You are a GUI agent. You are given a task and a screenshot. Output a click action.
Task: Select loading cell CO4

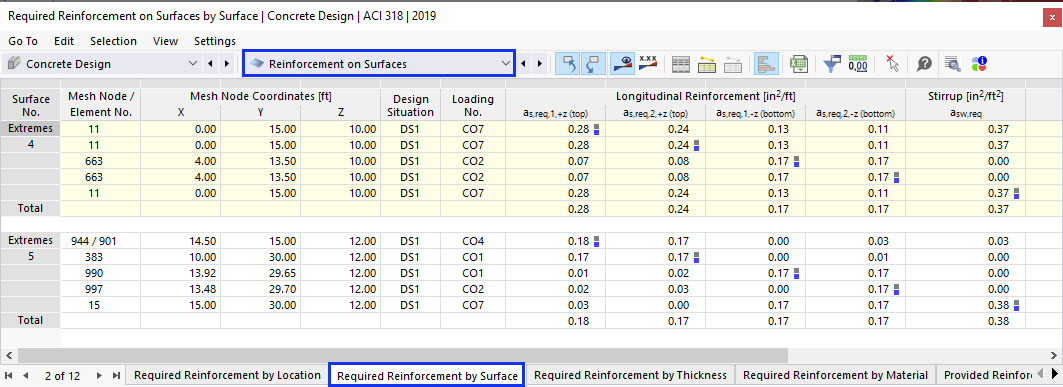click(x=473, y=241)
